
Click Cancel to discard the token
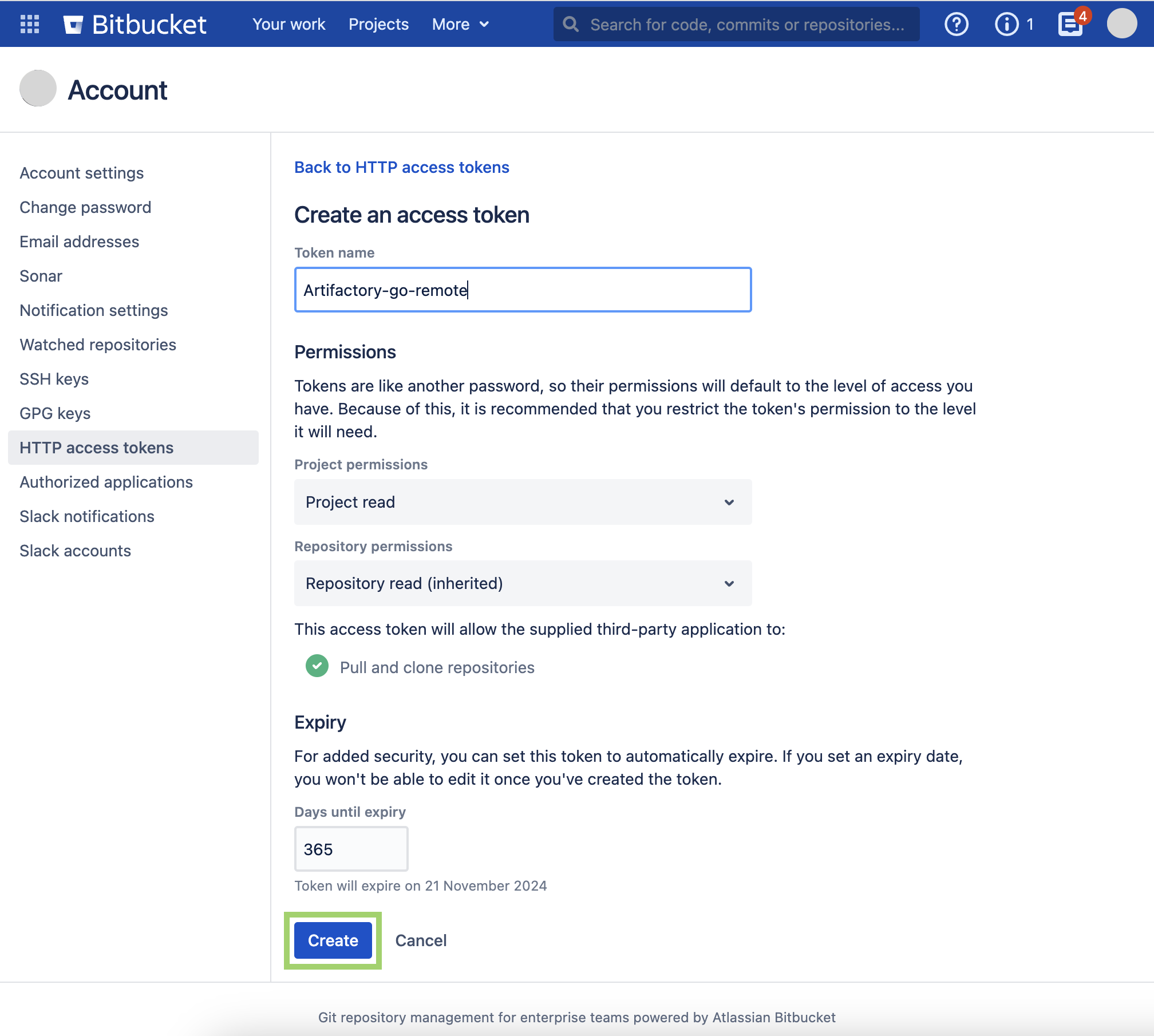[421, 940]
